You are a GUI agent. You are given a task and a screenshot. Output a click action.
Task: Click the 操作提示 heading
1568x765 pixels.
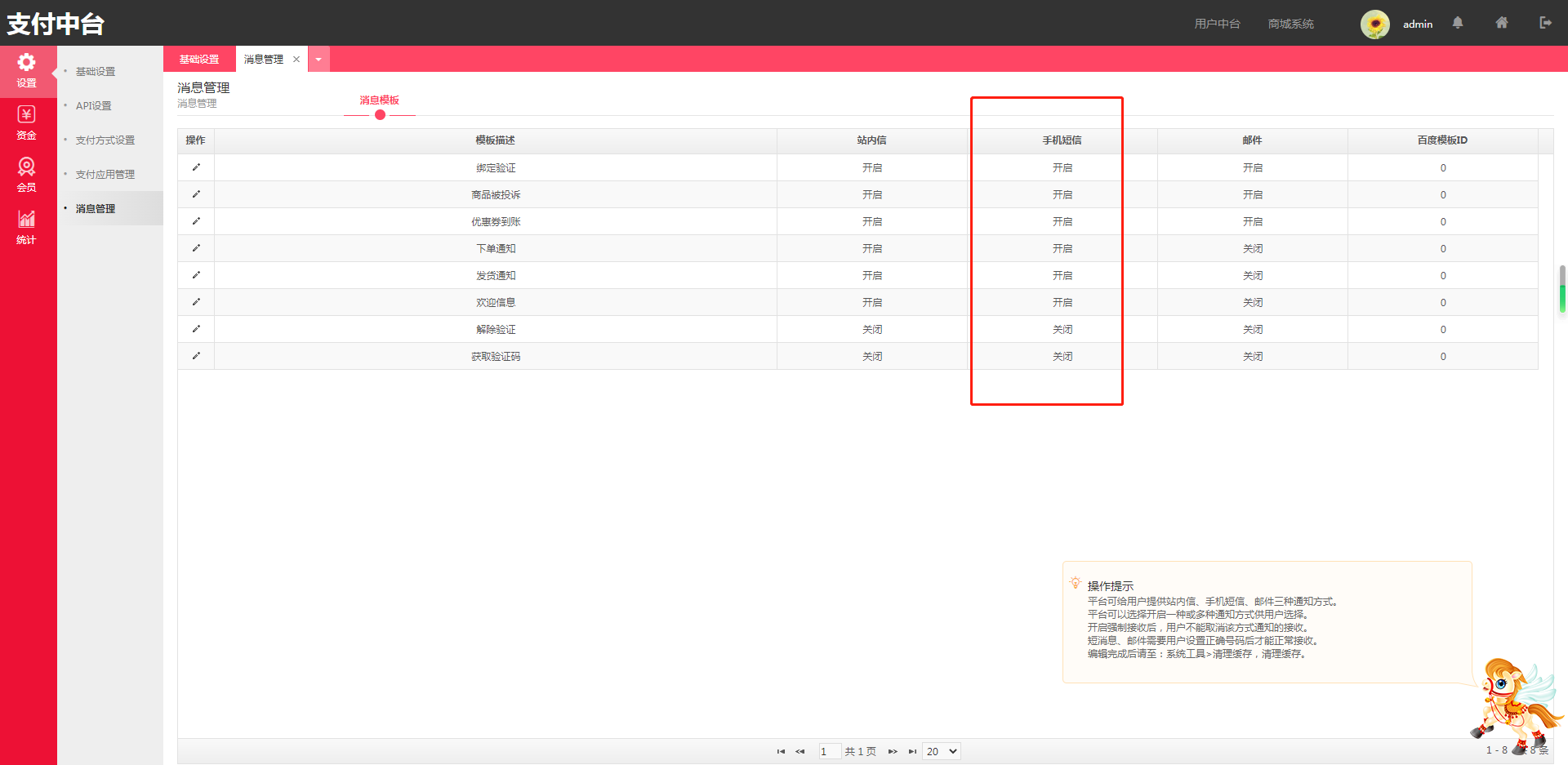coord(1111,586)
